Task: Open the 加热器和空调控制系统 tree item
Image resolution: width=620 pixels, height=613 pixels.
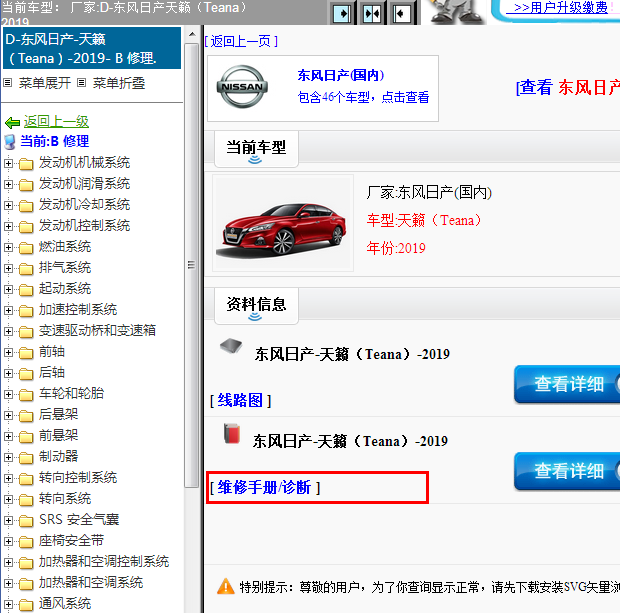Action: [x=104, y=561]
